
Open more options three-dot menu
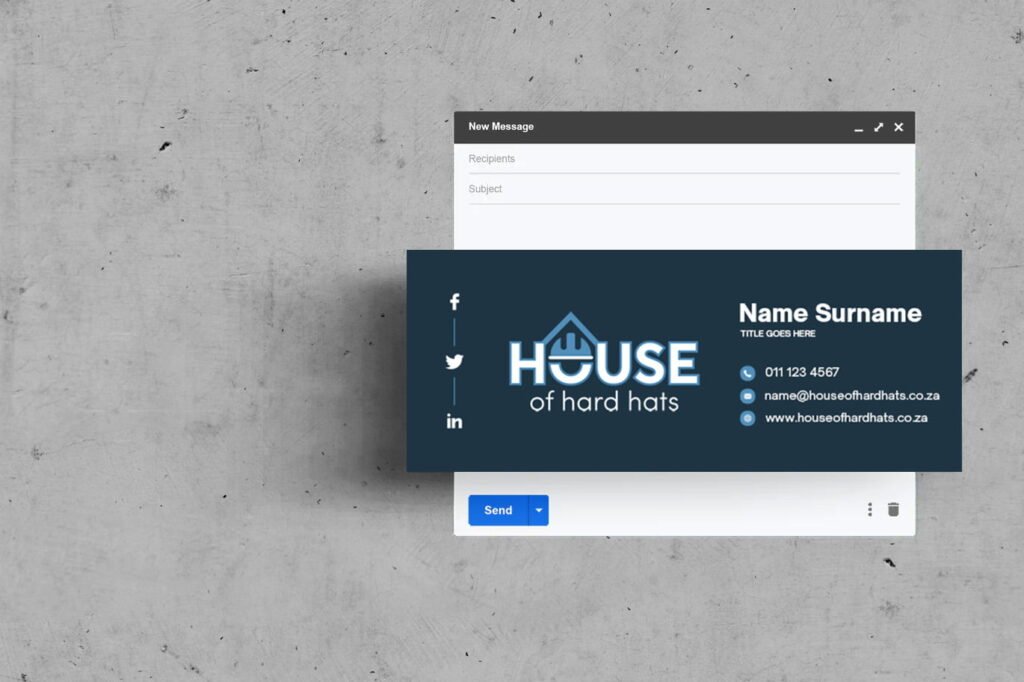[x=869, y=510]
